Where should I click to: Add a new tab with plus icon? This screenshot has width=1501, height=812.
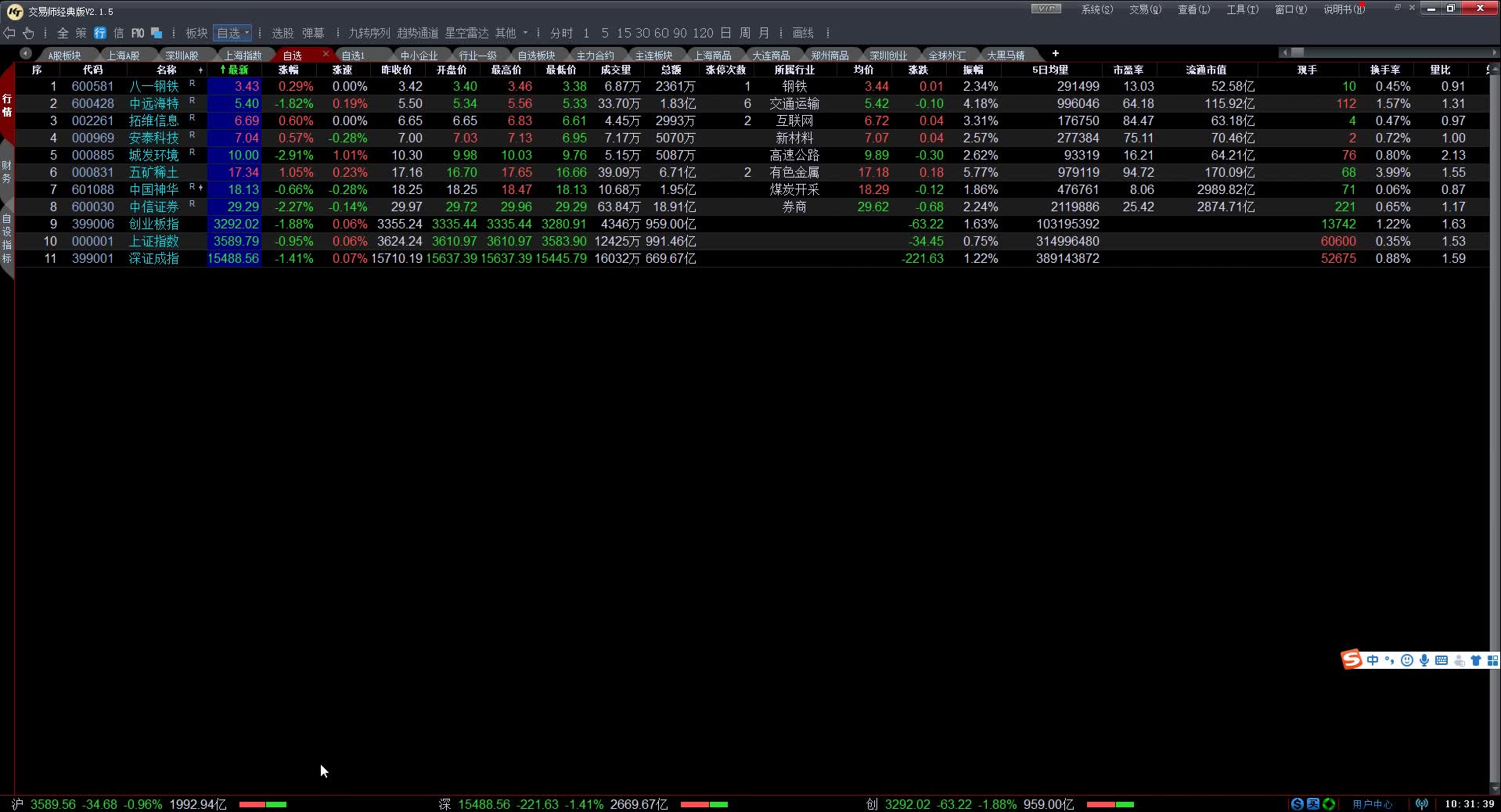[1055, 53]
